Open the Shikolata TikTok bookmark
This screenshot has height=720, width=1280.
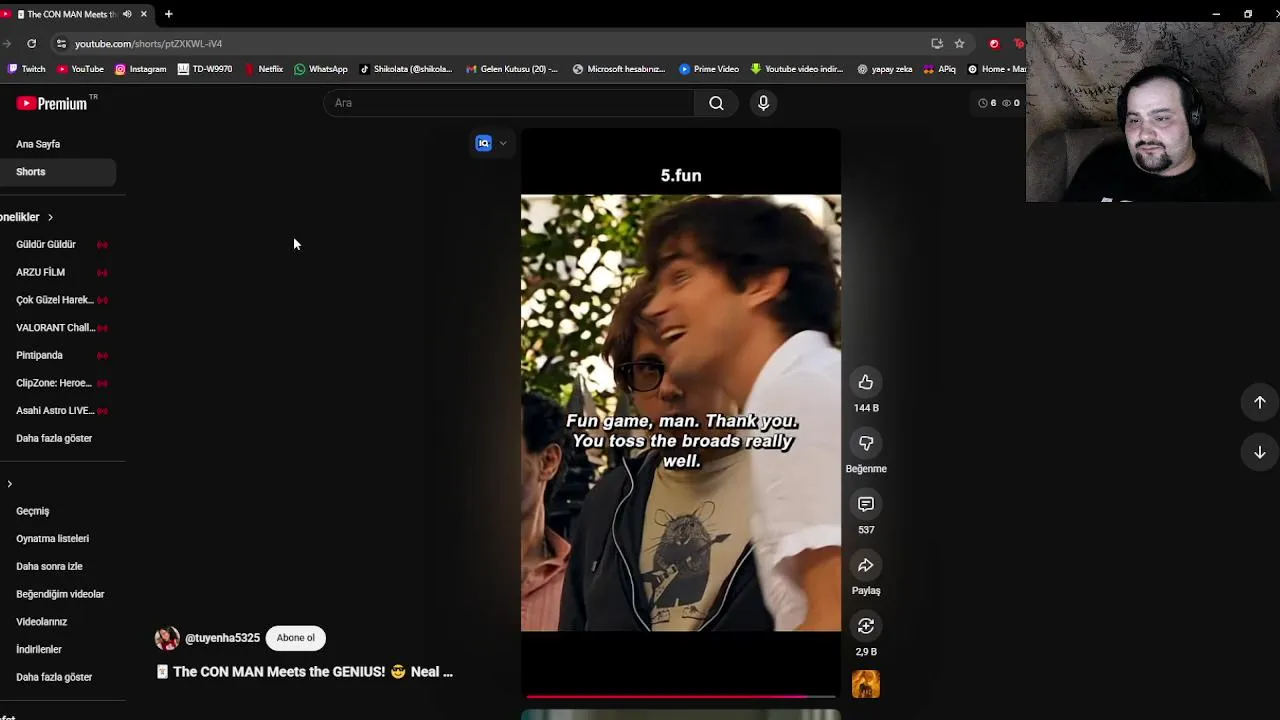pos(405,69)
